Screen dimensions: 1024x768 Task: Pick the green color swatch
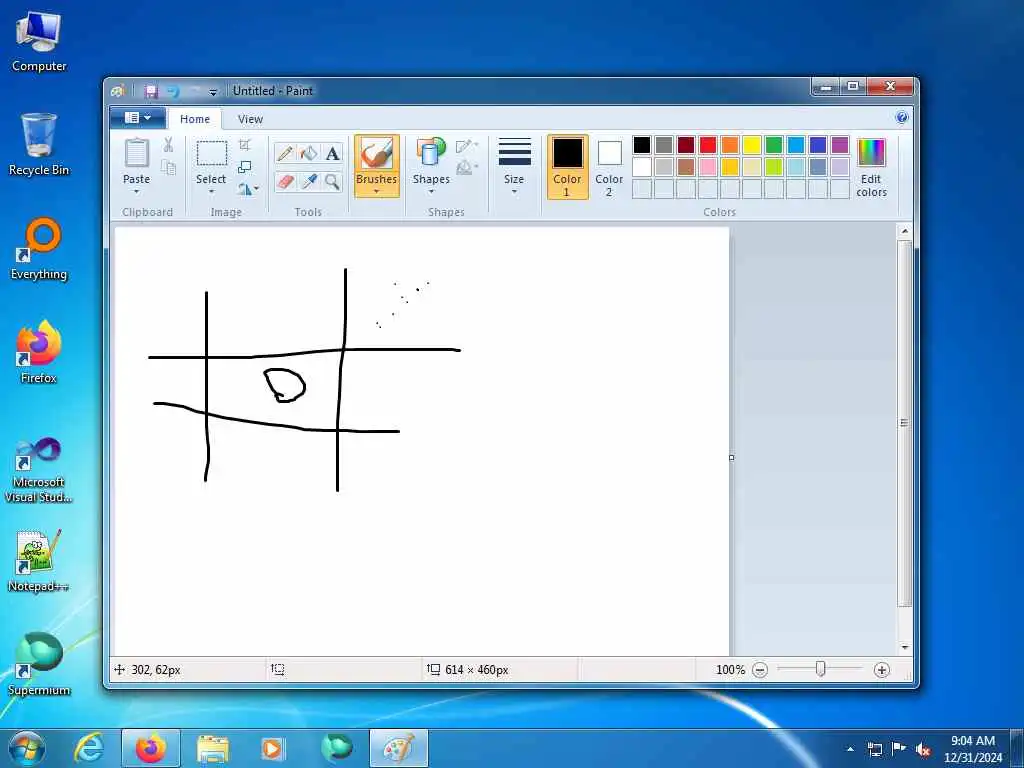pos(774,145)
